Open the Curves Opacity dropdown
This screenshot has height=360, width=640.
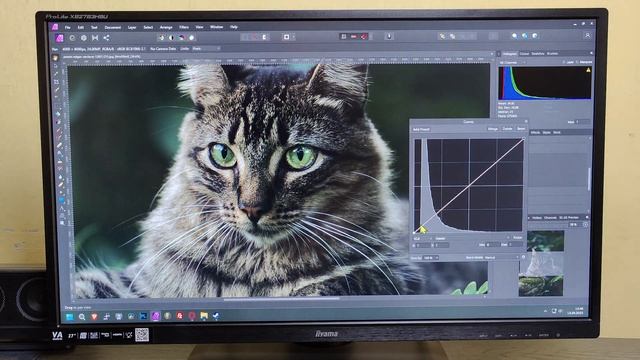click(x=431, y=258)
